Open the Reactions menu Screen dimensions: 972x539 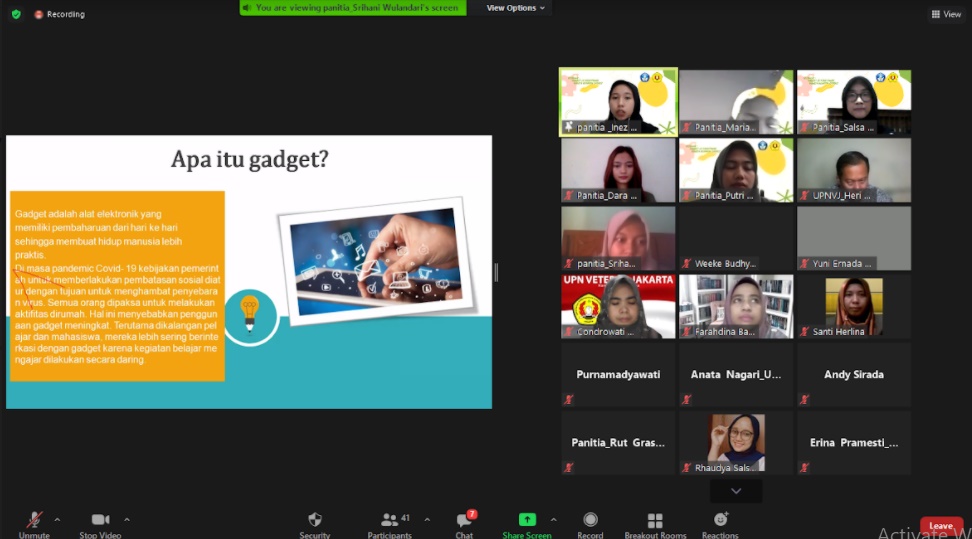tap(720, 521)
